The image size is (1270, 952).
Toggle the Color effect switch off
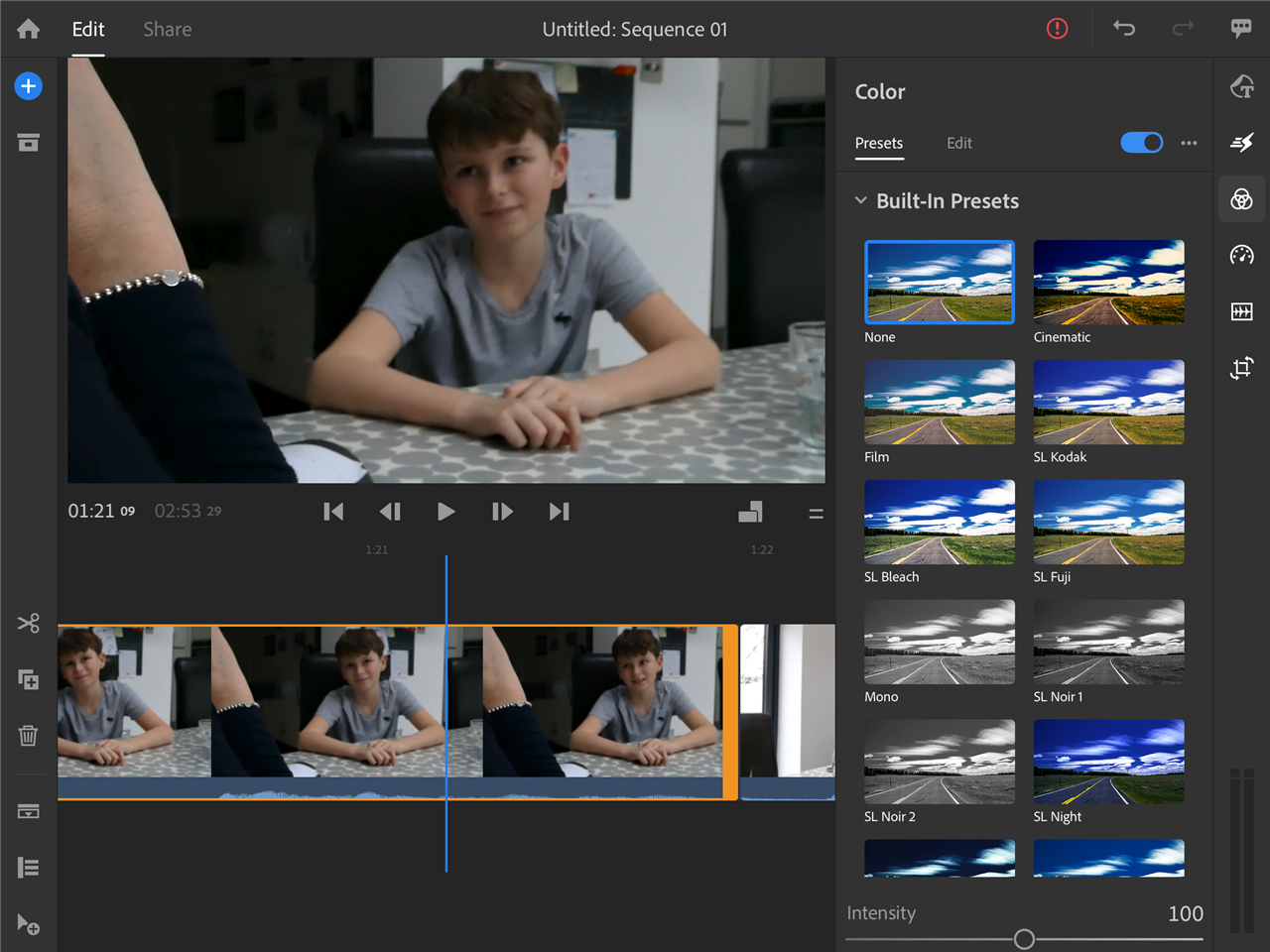(x=1141, y=143)
